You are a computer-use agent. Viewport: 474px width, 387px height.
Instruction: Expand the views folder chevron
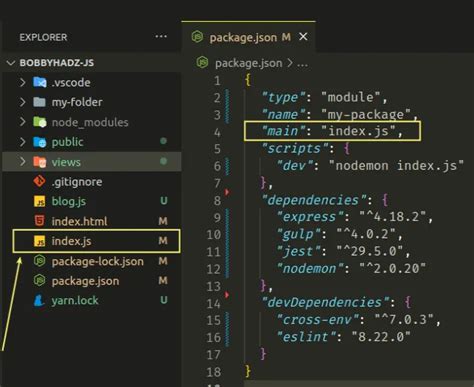pyautogui.click(x=22, y=162)
